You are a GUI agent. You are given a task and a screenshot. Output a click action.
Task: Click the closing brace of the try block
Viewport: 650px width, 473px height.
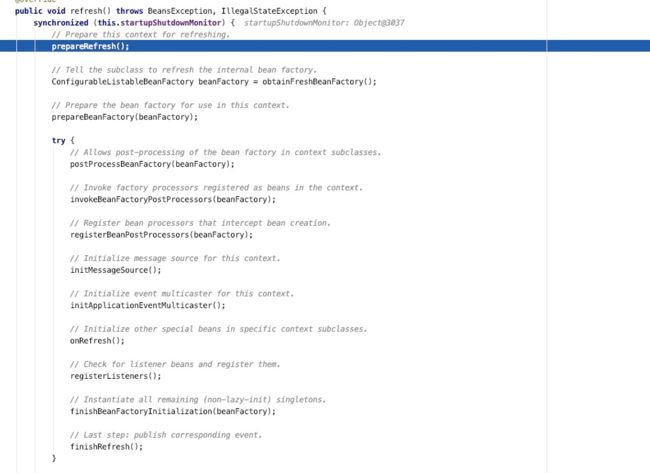click(54, 458)
